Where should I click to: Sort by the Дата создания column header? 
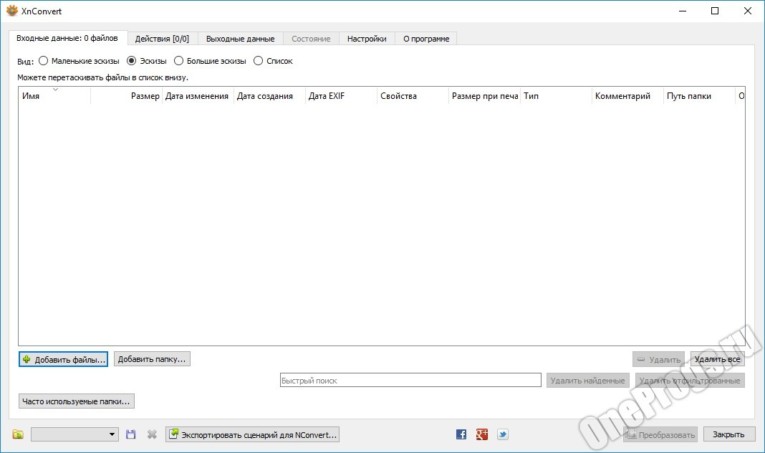click(x=269, y=96)
